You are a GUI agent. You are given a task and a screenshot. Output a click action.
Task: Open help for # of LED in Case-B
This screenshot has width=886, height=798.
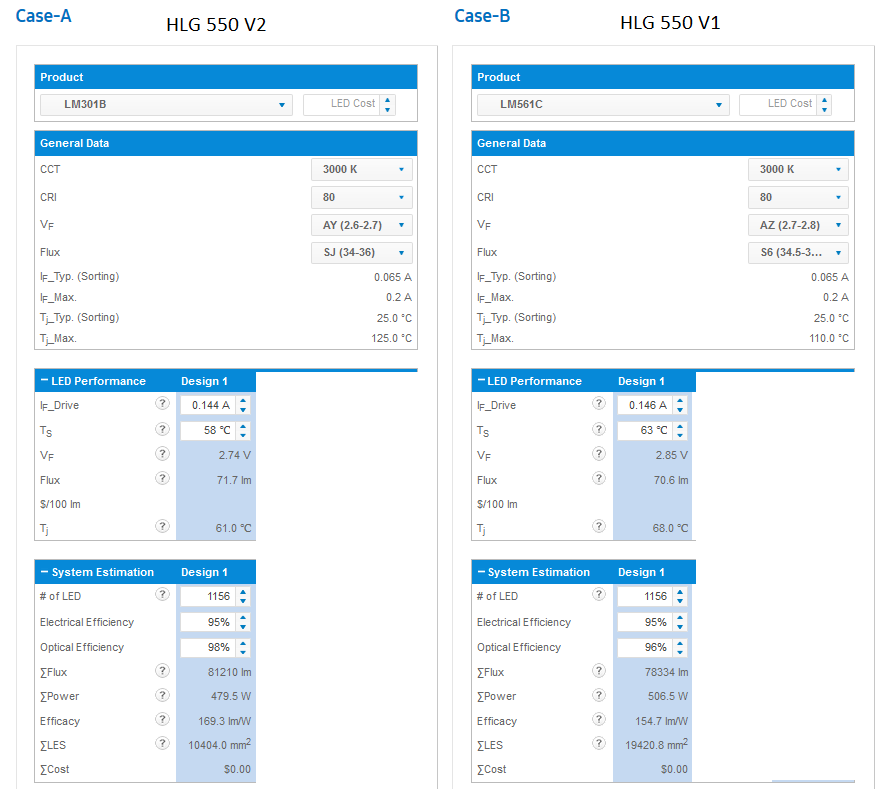(x=599, y=595)
